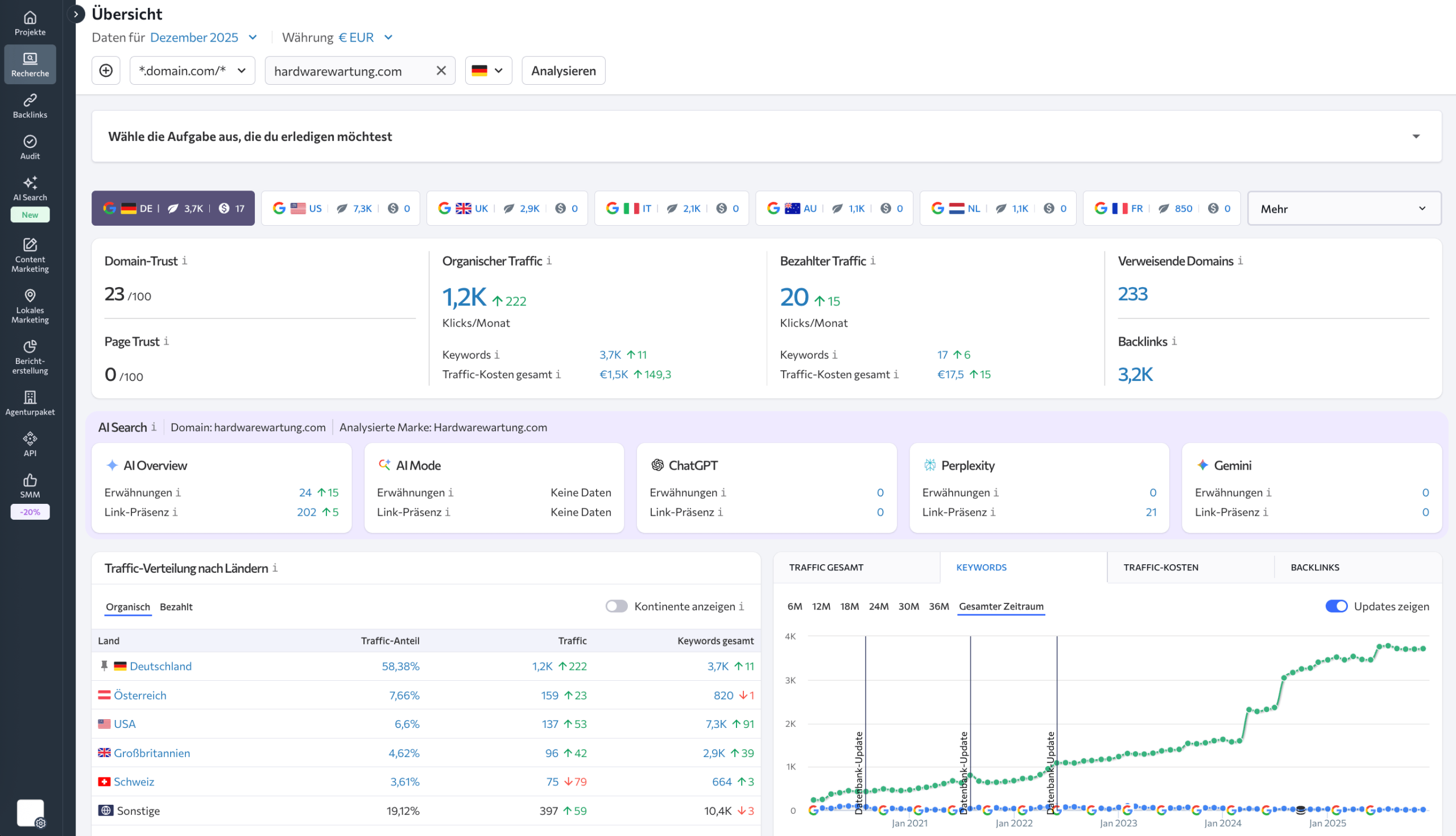The image size is (1456, 836).
Task: Disable the Updates zeigen switch
Action: [1337, 606]
